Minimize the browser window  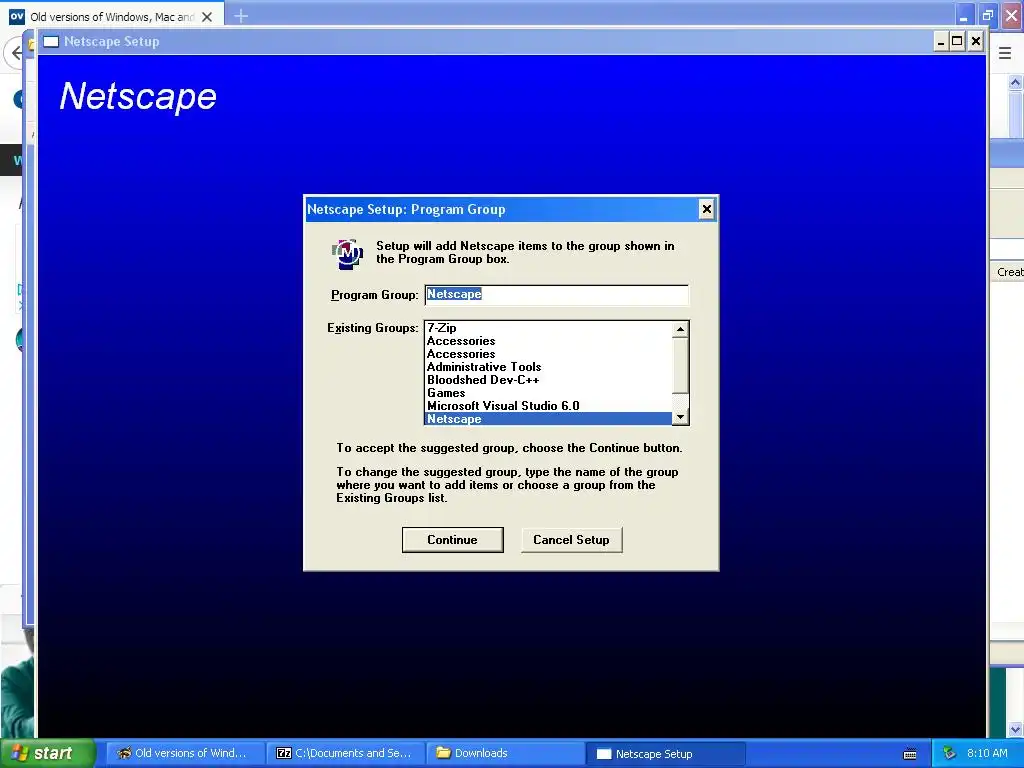pos(964,15)
